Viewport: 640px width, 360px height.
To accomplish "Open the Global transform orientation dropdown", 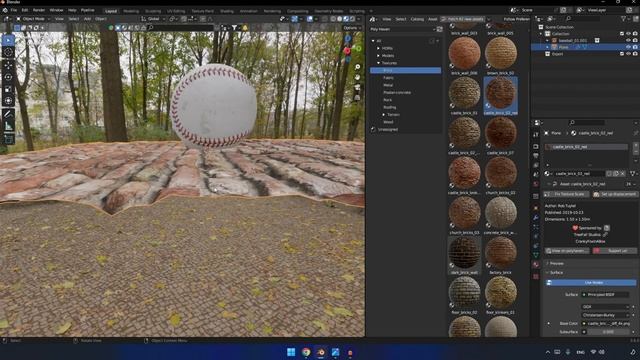I will pos(153,19).
